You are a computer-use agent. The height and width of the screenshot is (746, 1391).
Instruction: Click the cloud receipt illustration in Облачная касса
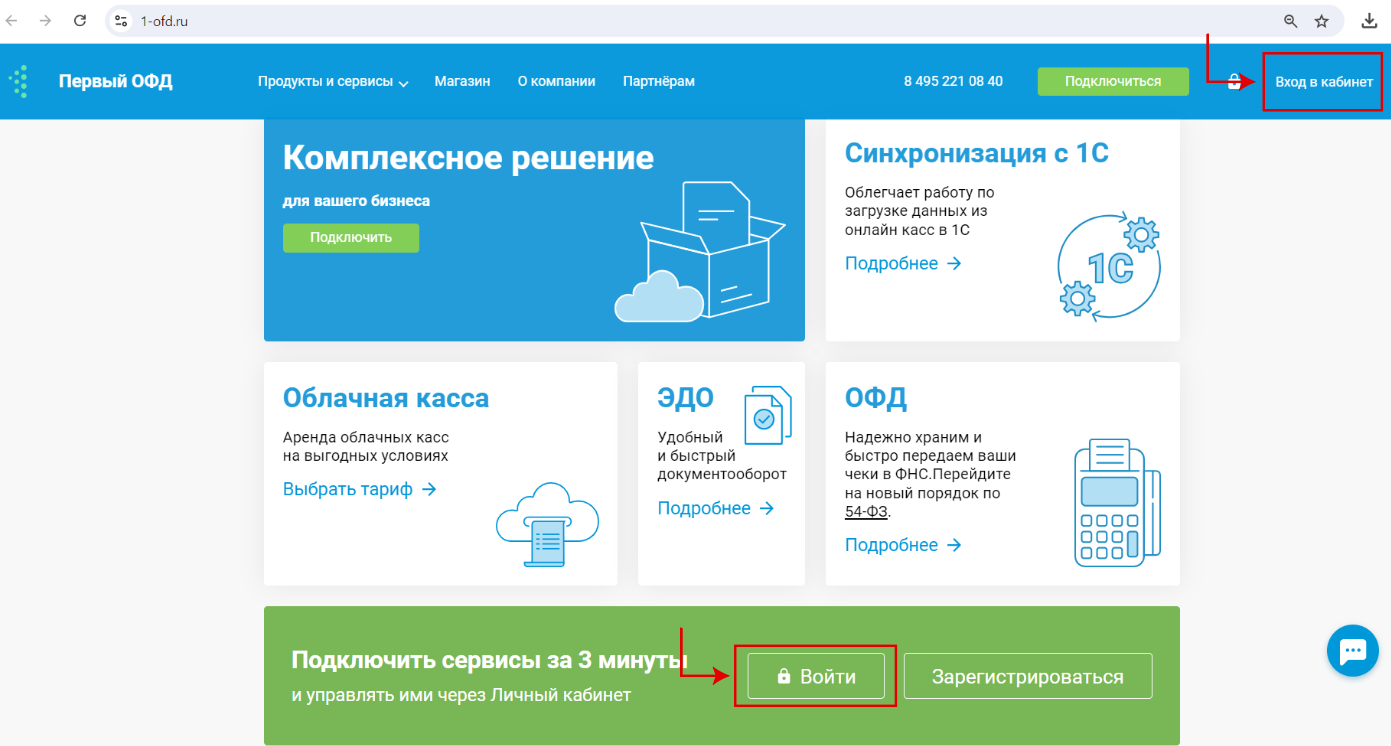click(x=547, y=526)
